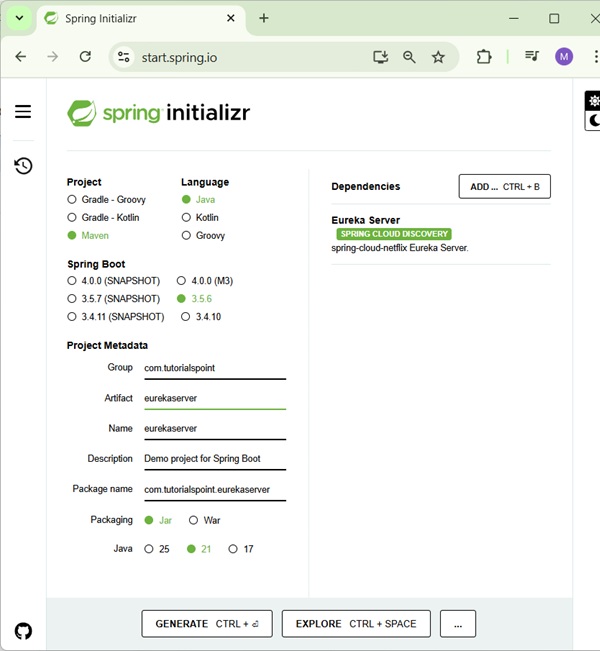Select Java language

point(198,200)
